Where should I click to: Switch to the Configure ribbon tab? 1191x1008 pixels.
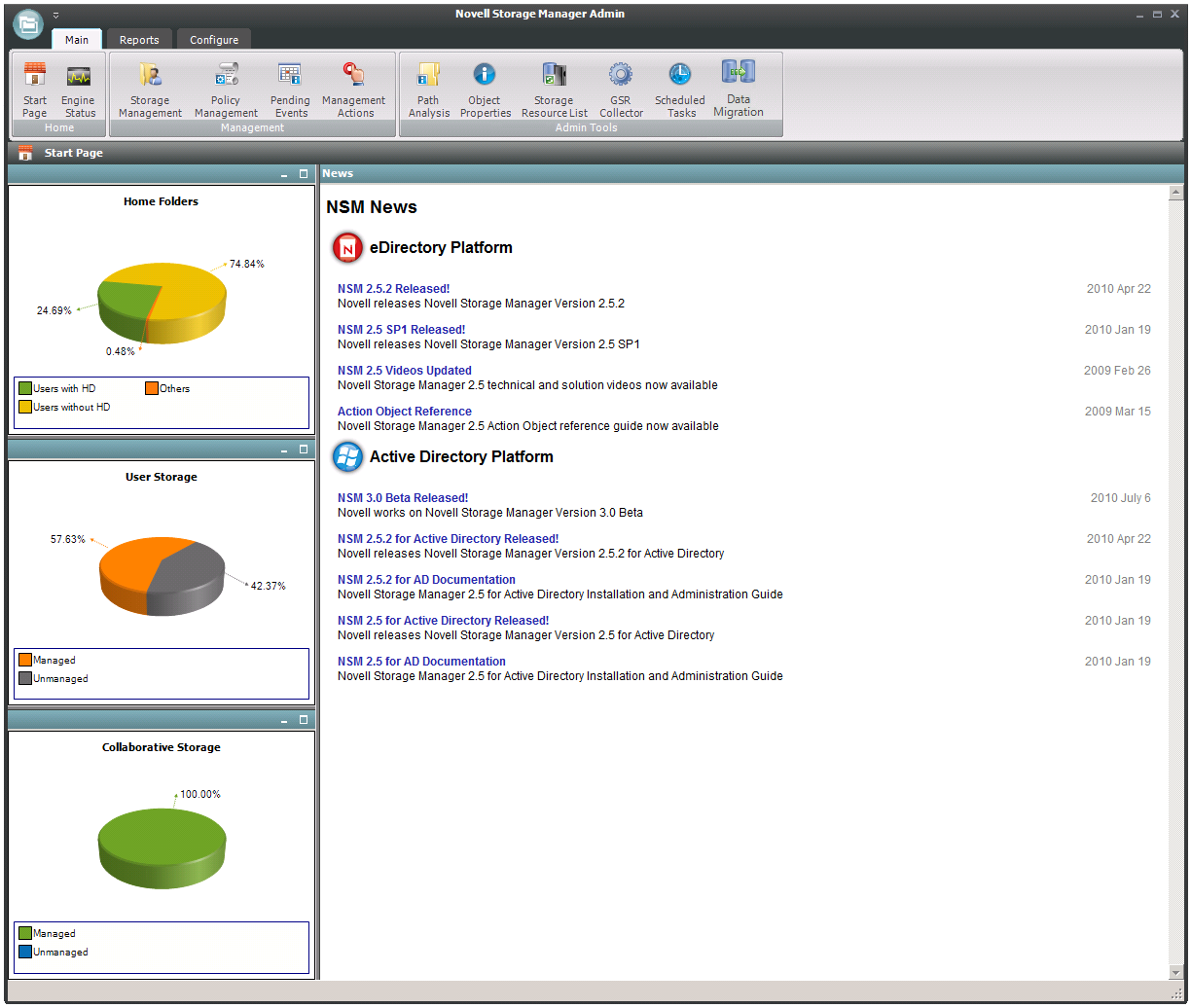pyautogui.click(x=214, y=40)
